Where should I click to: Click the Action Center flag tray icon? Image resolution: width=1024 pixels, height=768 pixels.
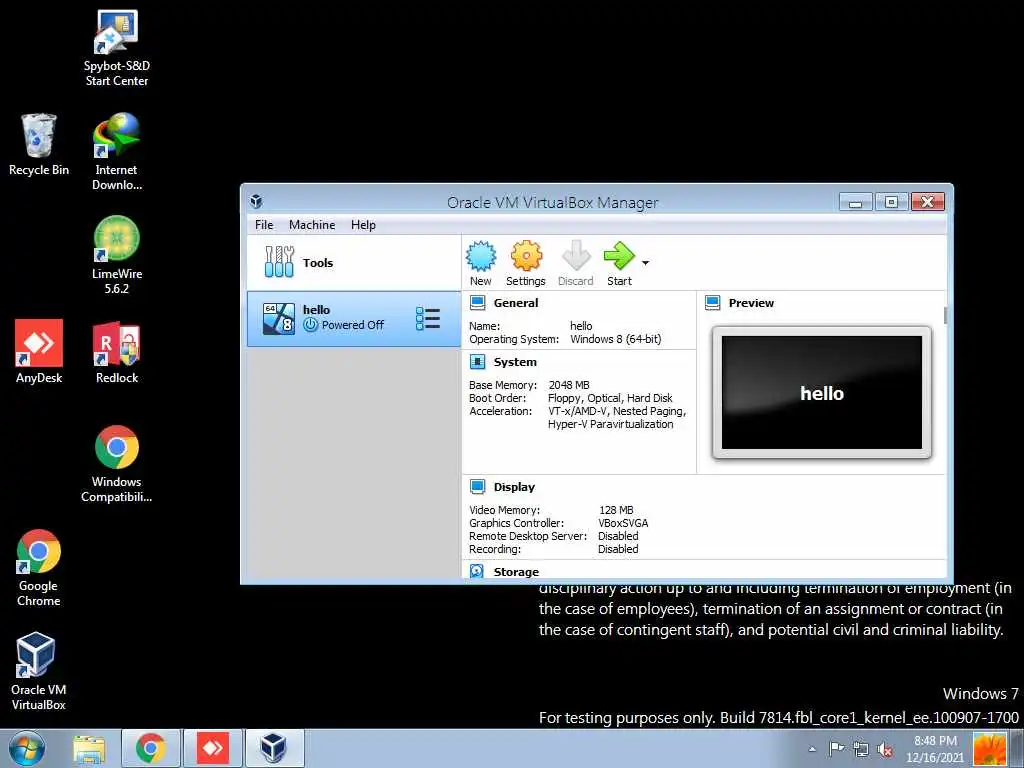point(836,748)
